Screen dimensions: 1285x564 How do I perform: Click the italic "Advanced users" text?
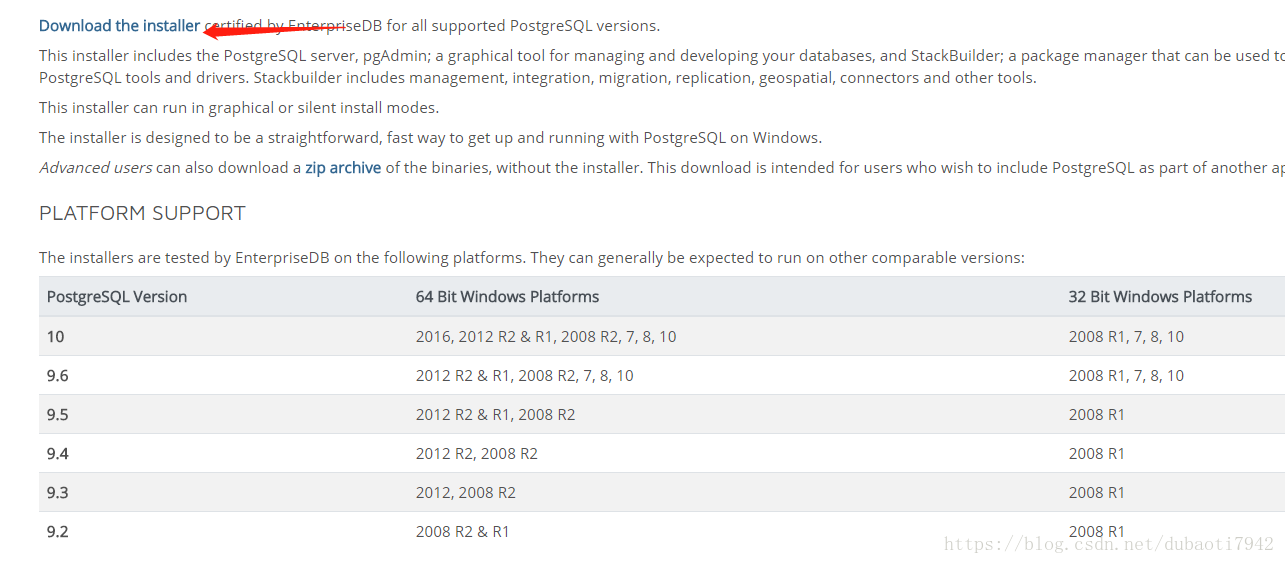[96, 168]
